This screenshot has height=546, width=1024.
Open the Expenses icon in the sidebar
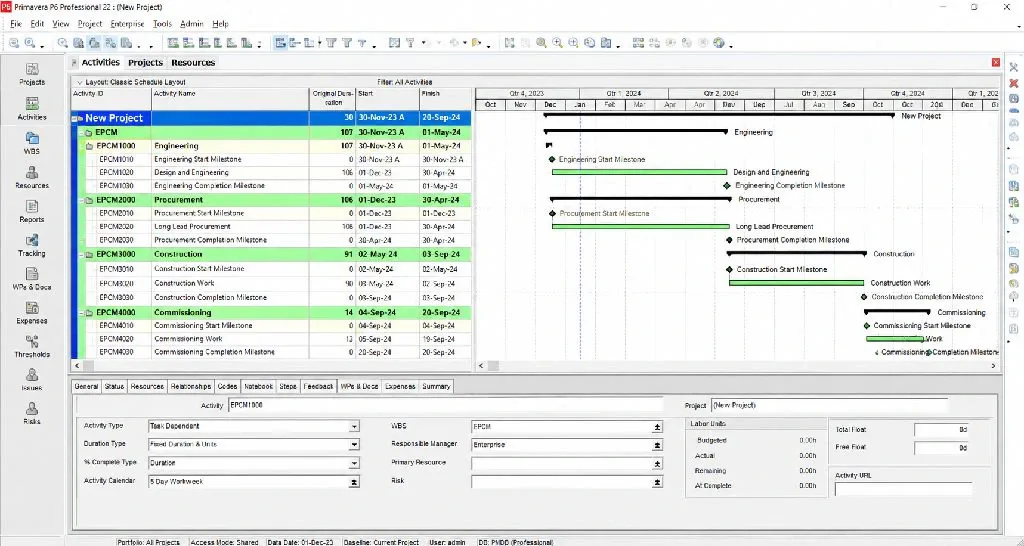point(32,312)
